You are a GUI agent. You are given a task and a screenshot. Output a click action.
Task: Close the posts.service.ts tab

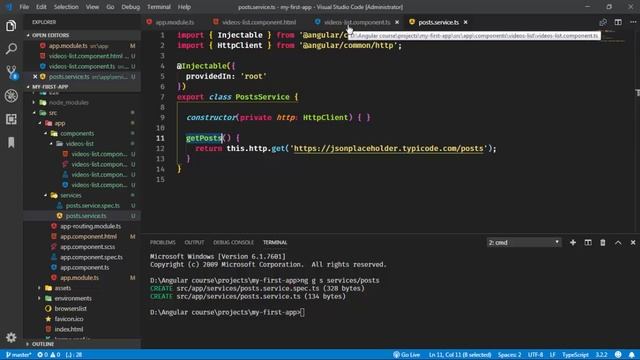tap(465, 22)
